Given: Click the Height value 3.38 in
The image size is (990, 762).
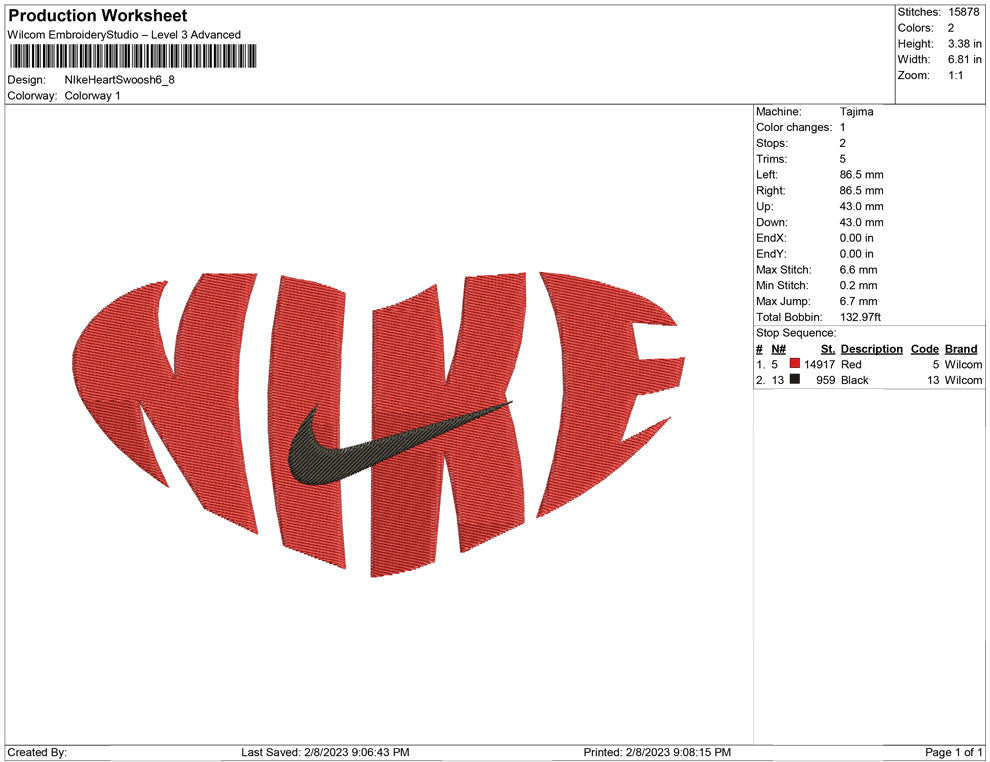Looking at the screenshot, I should coord(965,44).
